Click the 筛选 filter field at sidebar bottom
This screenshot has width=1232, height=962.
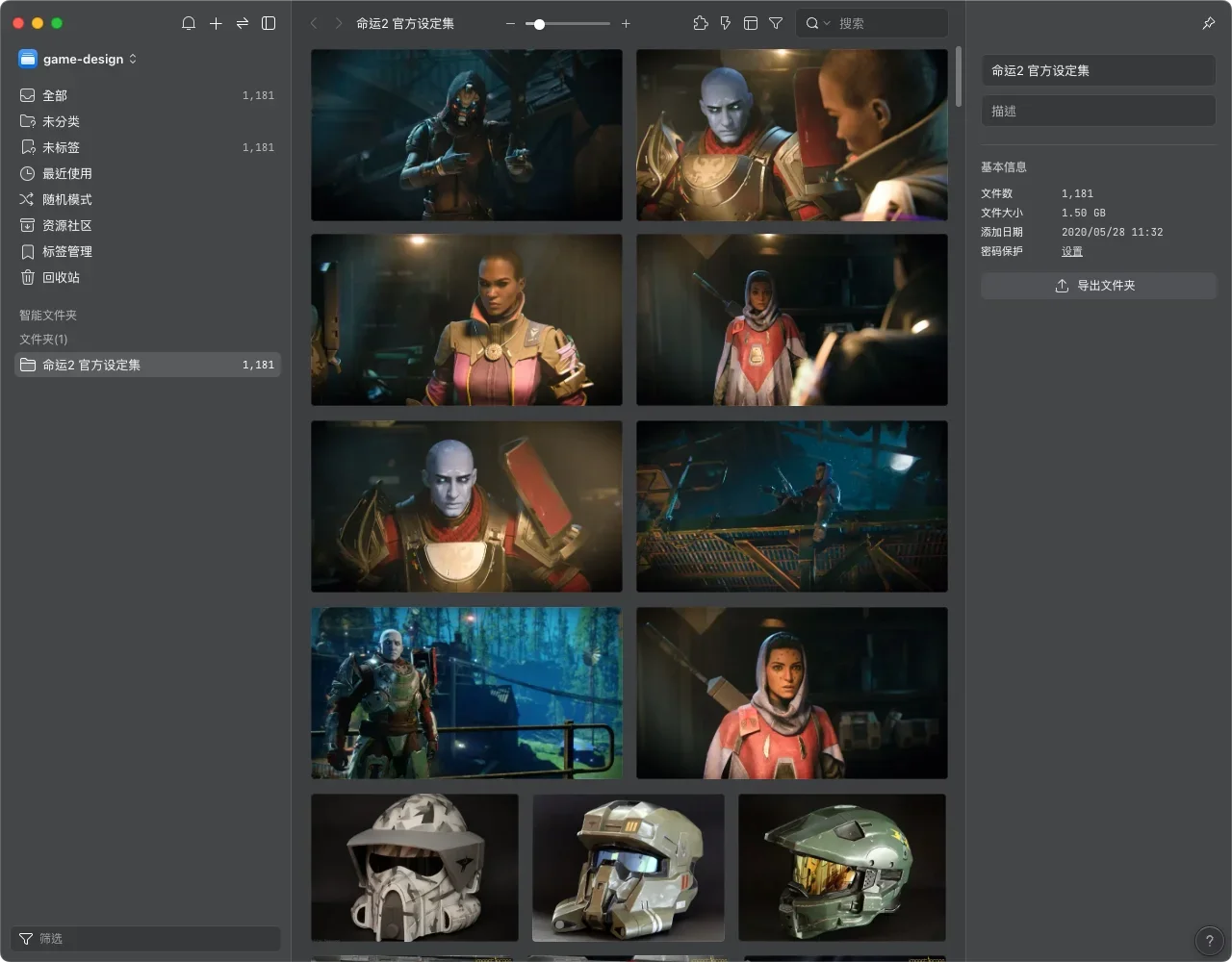point(146,939)
